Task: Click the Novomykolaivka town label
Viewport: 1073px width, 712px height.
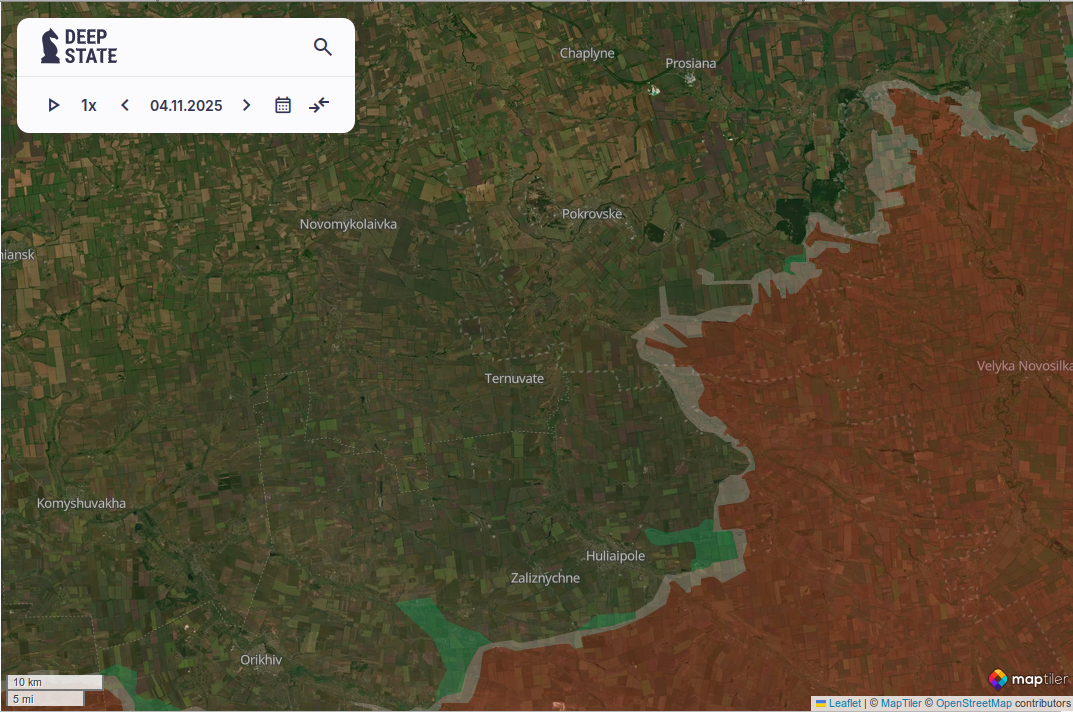Action: (x=348, y=224)
